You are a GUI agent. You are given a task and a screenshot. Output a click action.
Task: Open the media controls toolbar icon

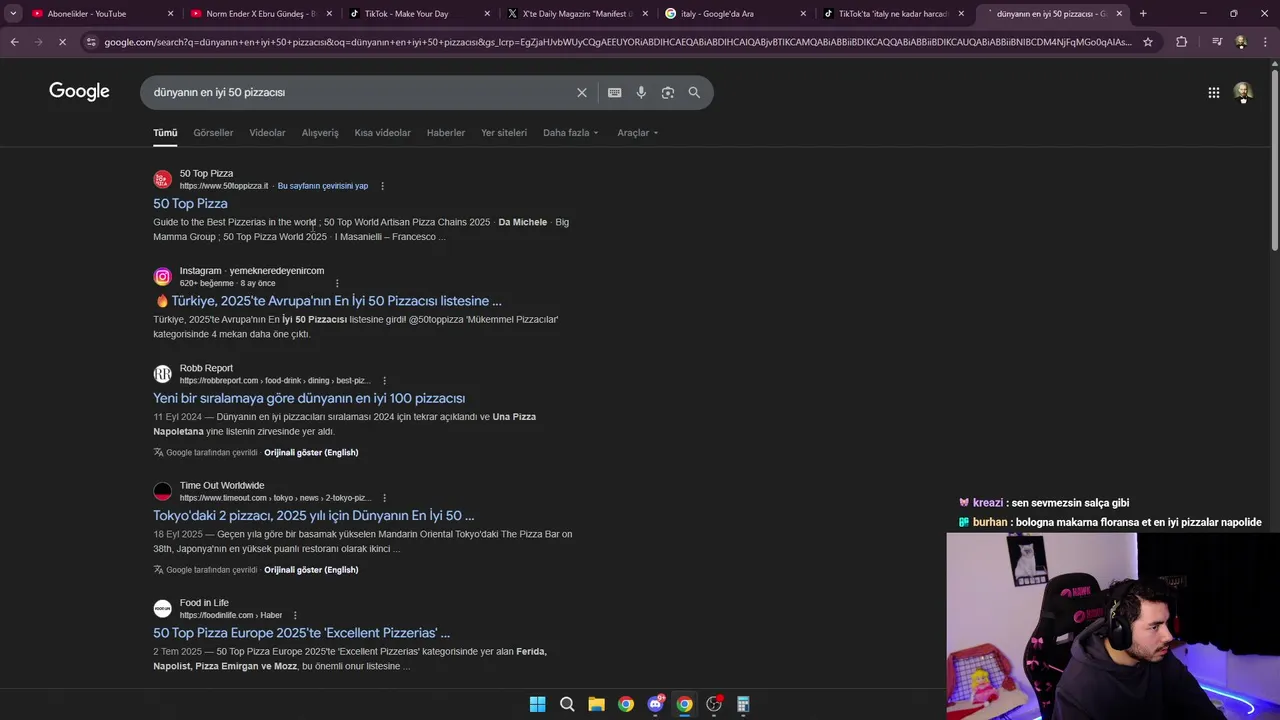click(1216, 42)
